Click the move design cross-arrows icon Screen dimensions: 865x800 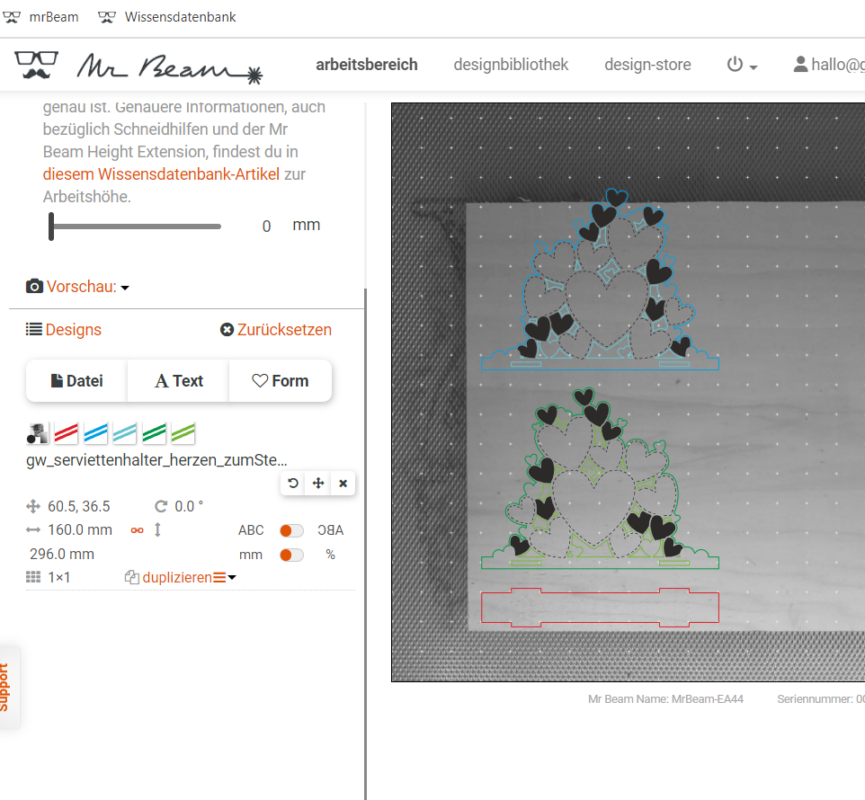pos(318,483)
